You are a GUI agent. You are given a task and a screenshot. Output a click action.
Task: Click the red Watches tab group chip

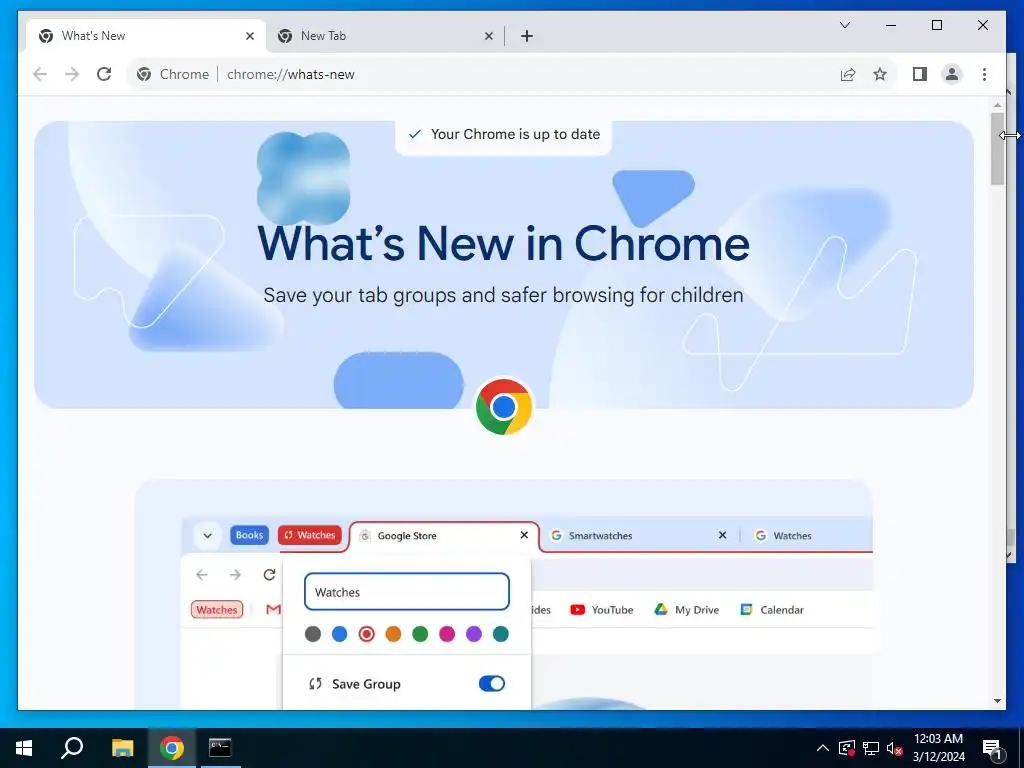click(x=310, y=535)
